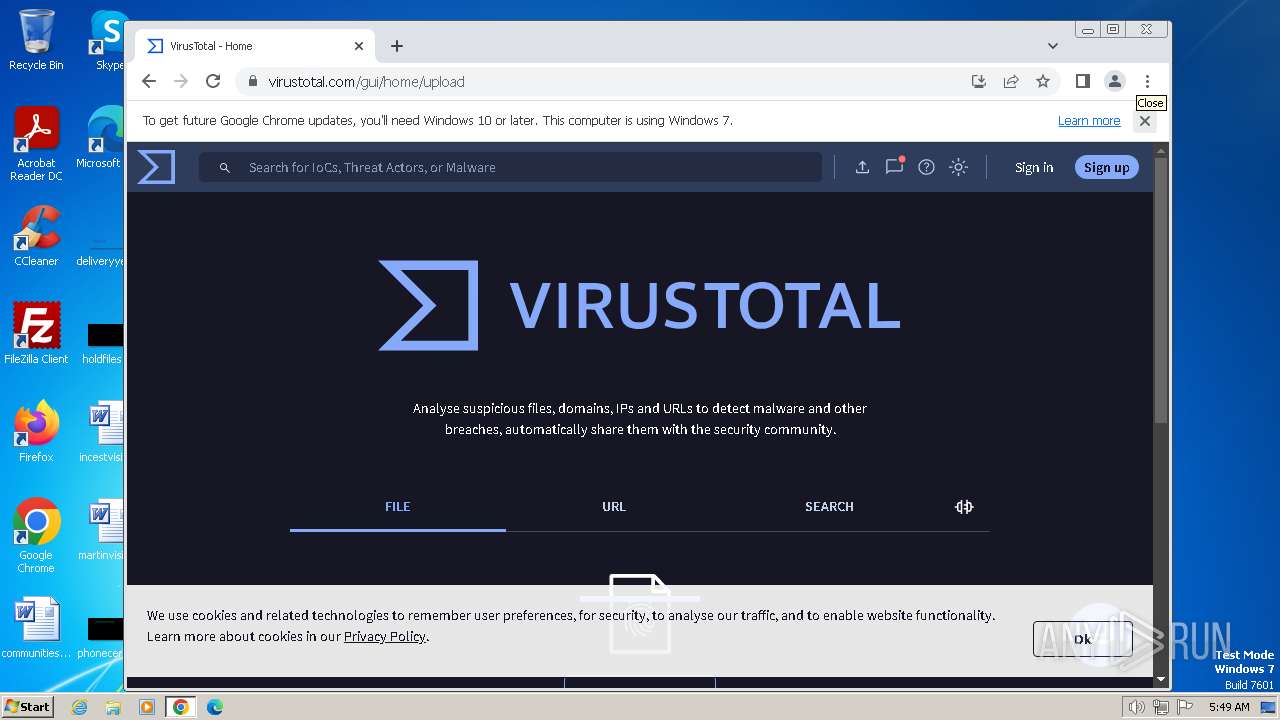Open the Chrome profile avatar icon

[1114, 81]
